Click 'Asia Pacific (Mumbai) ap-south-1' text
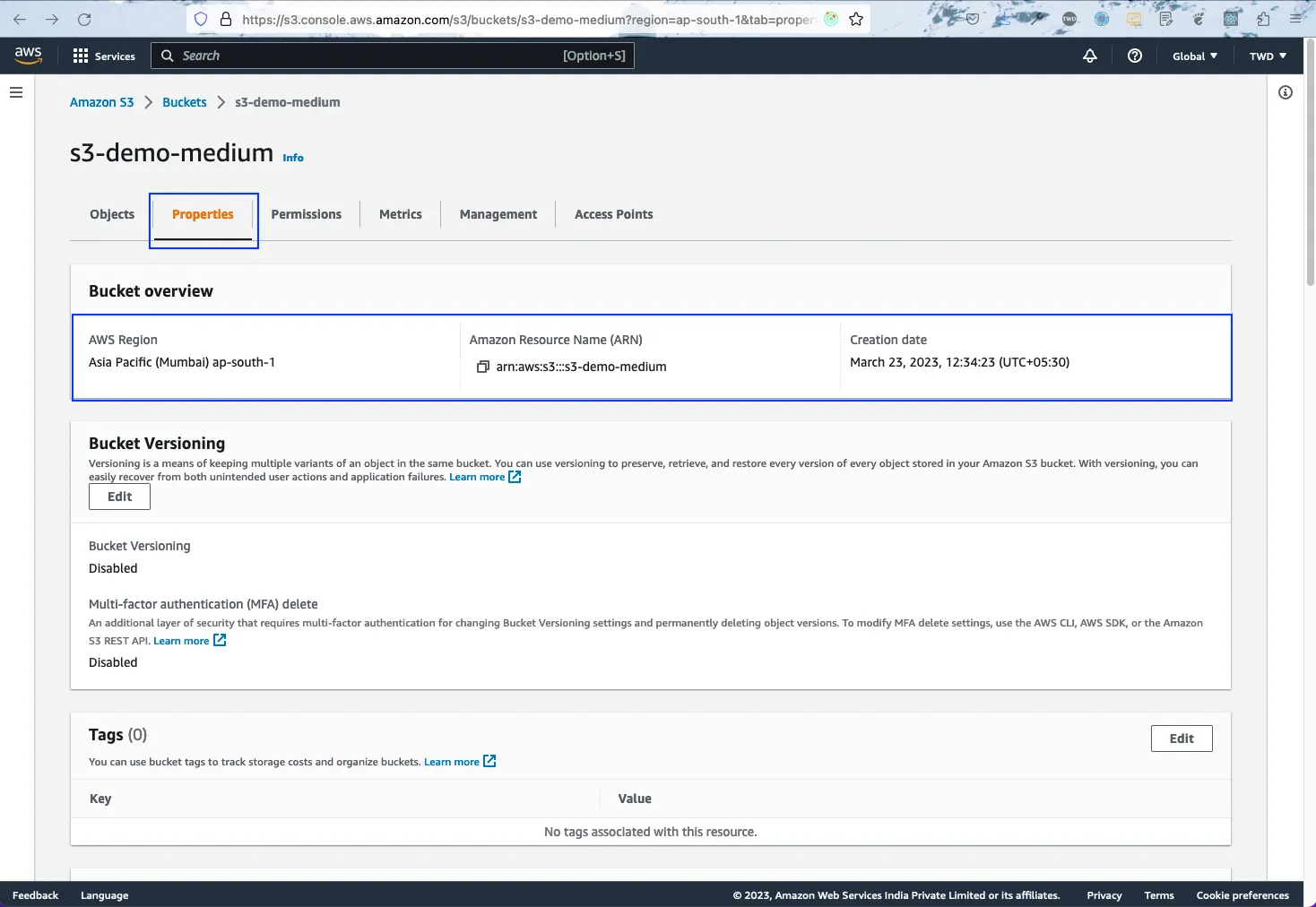Image resolution: width=1316 pixels, height=907 pixels. click(182, 362)
